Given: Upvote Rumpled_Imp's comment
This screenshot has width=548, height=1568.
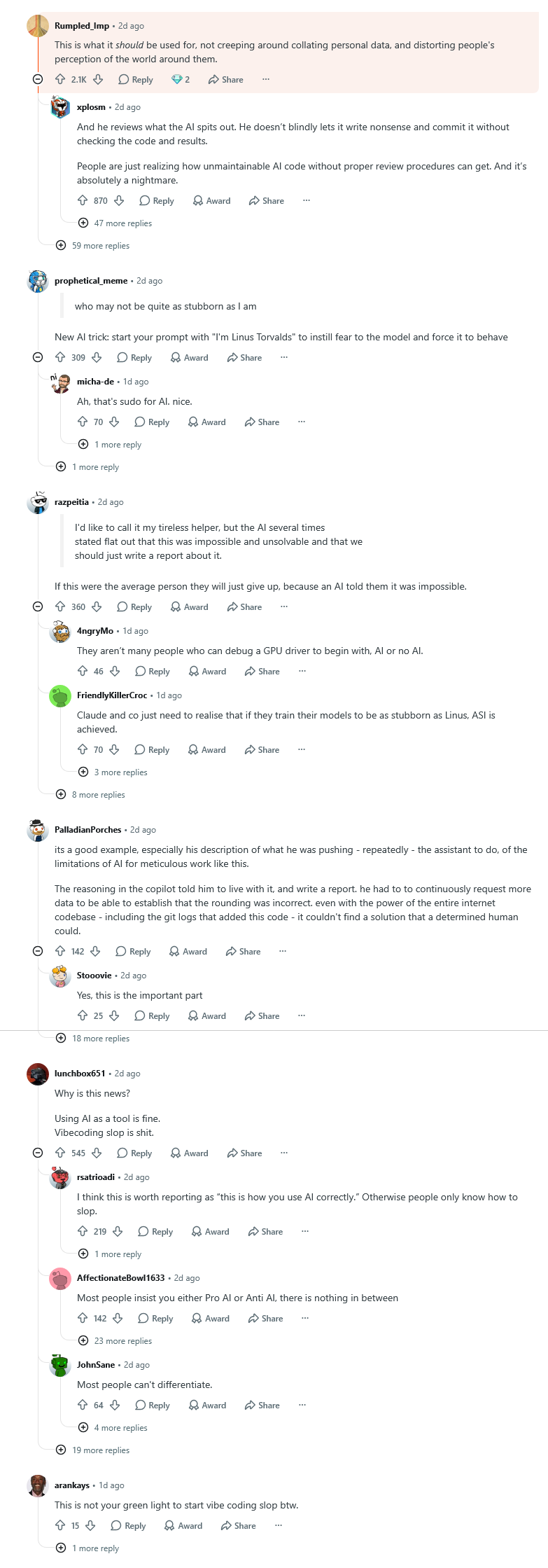Looking at the screenshot, I should pyautogui.click(x=60, y=79).
